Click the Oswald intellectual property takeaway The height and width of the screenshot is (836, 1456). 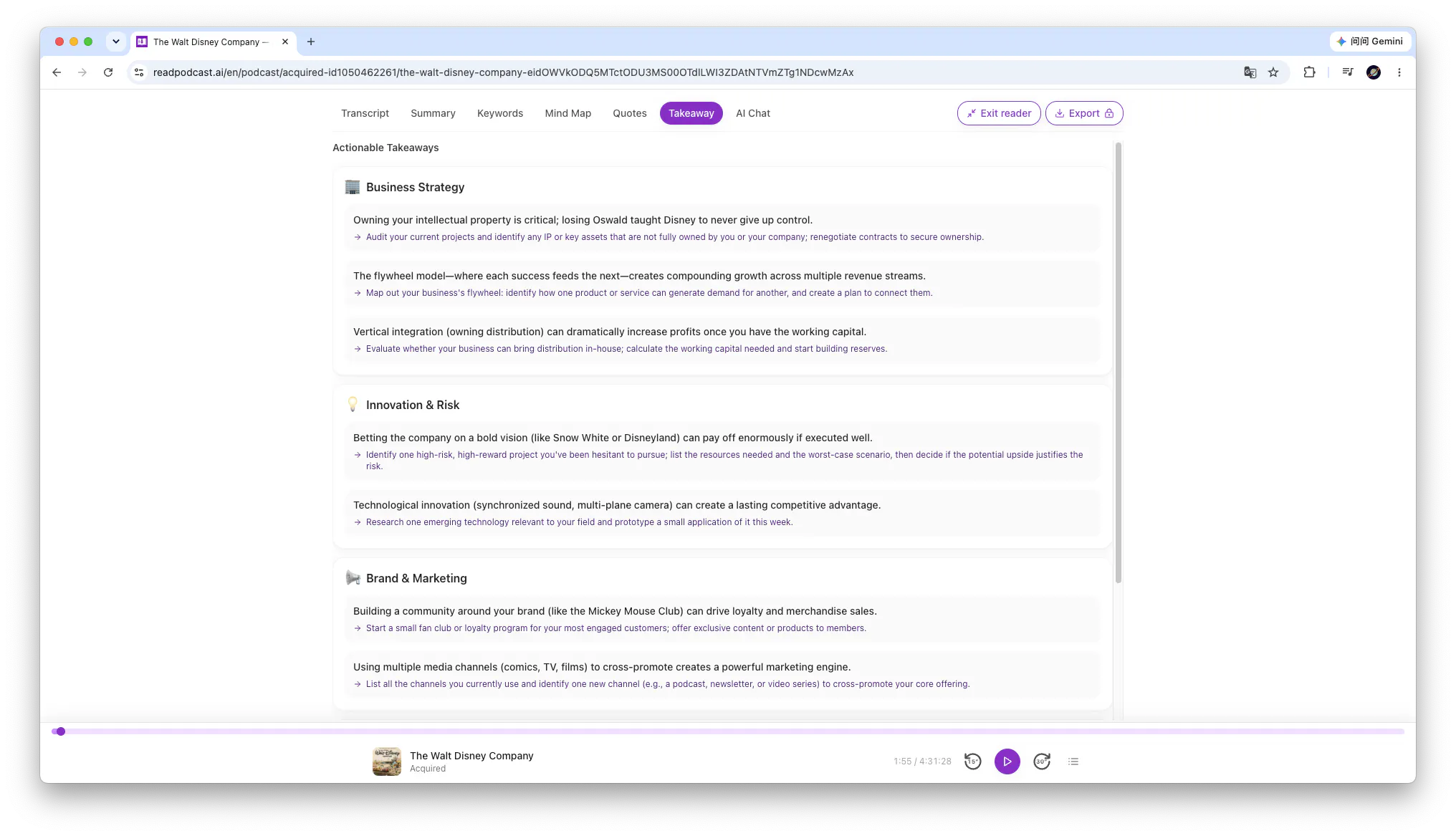(x=583, y=220)
